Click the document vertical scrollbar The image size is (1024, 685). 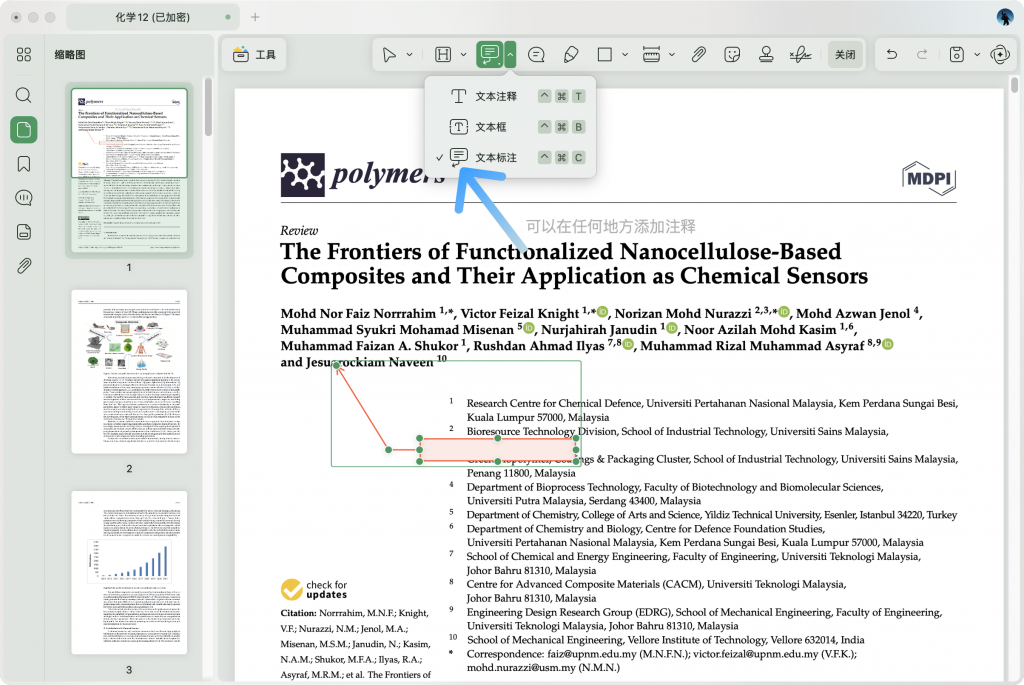tap(1014, 85)
